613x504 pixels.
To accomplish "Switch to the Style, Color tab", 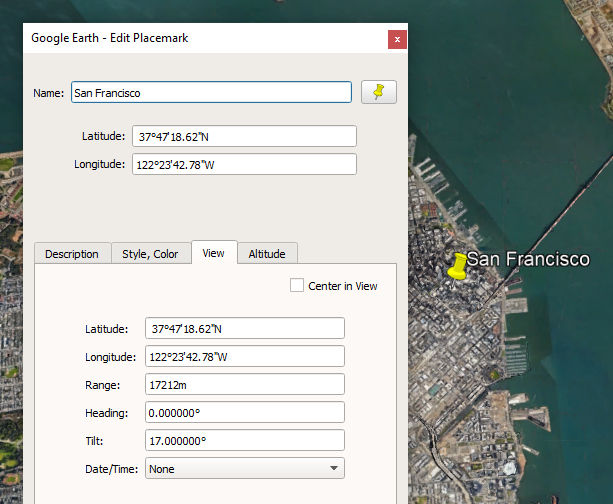I will pos(151,254).
